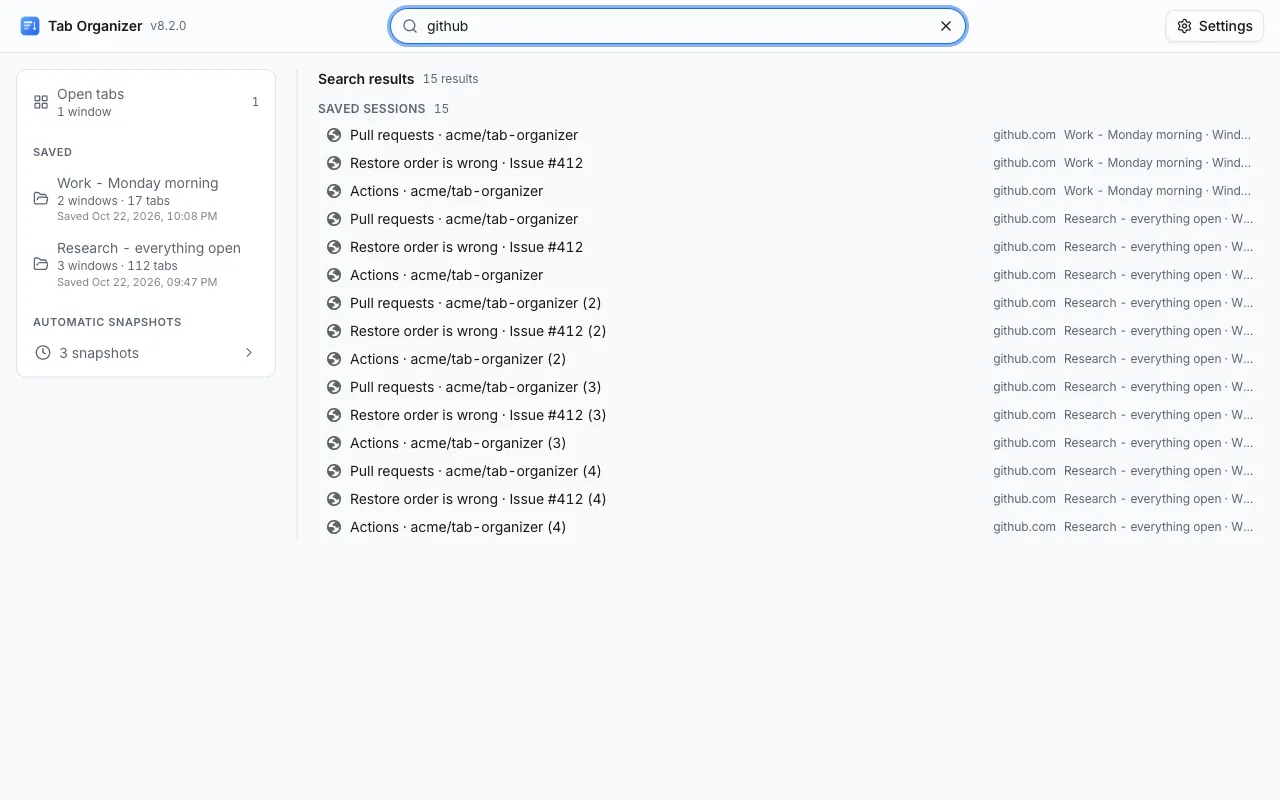Click the '15 results' count text
The height and width of the screenshot is (800, 1280).
click(450, 79)
